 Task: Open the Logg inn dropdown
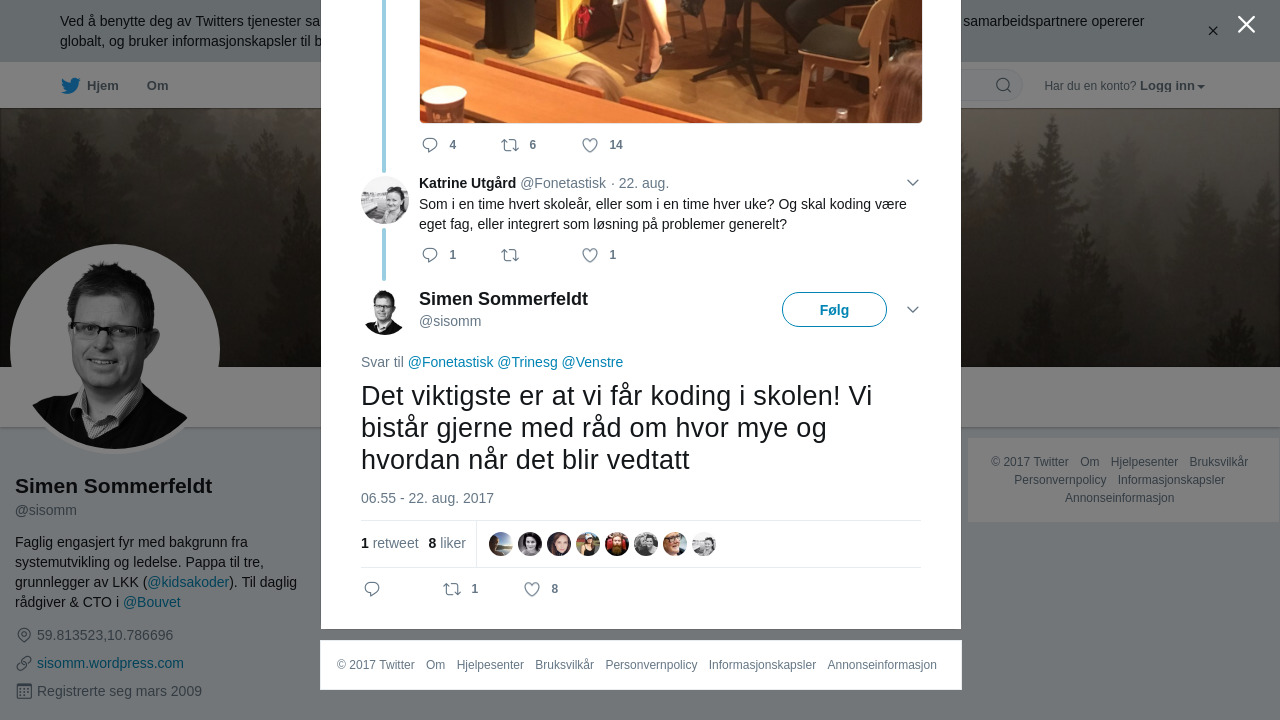coord(1172,86)
